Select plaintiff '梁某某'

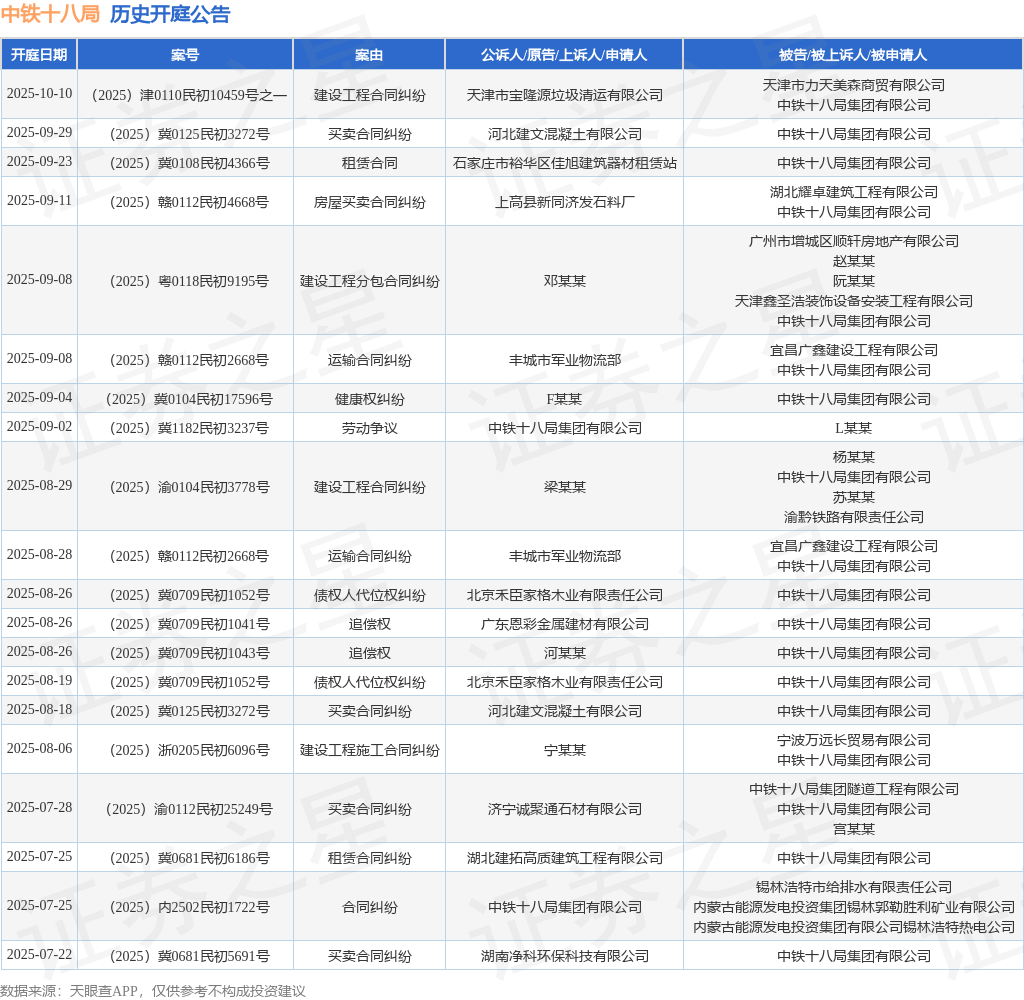(564, 487)
